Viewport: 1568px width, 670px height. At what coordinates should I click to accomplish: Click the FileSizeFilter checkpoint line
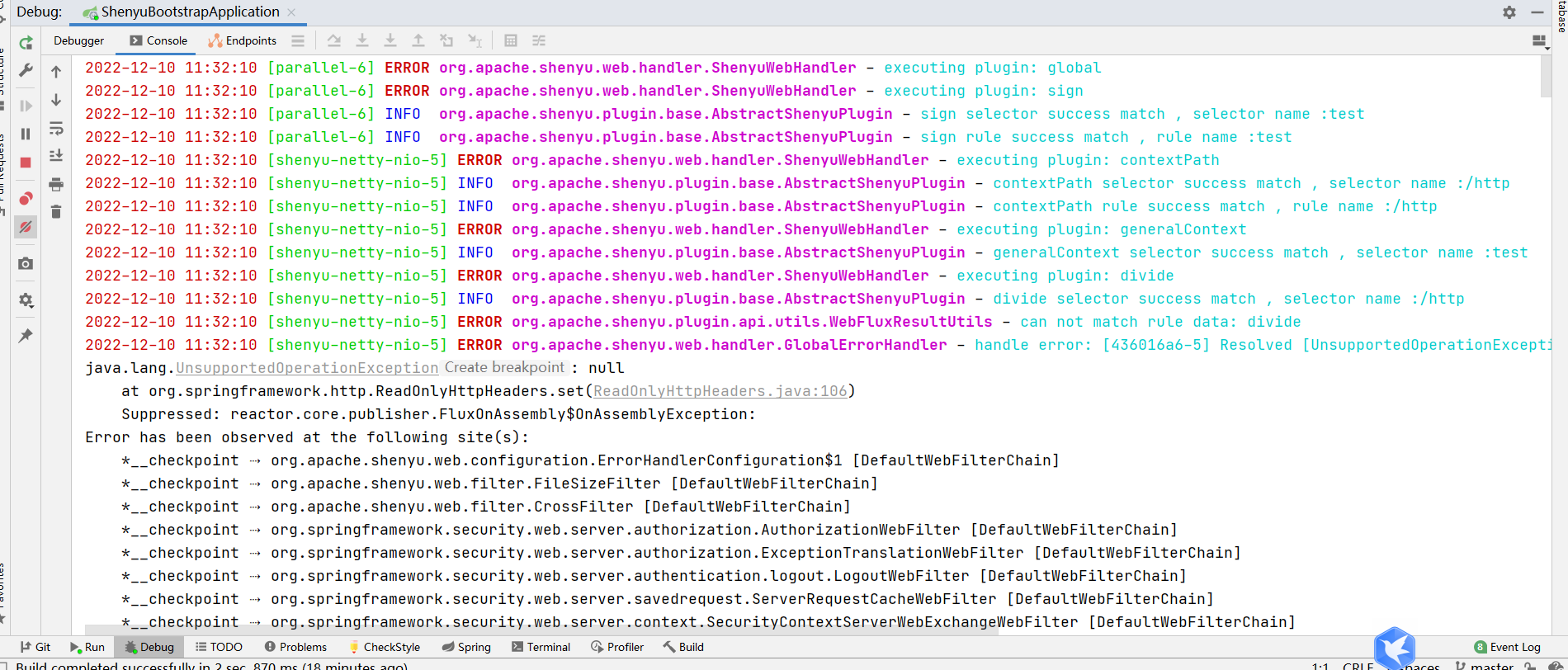click(499, 484)
